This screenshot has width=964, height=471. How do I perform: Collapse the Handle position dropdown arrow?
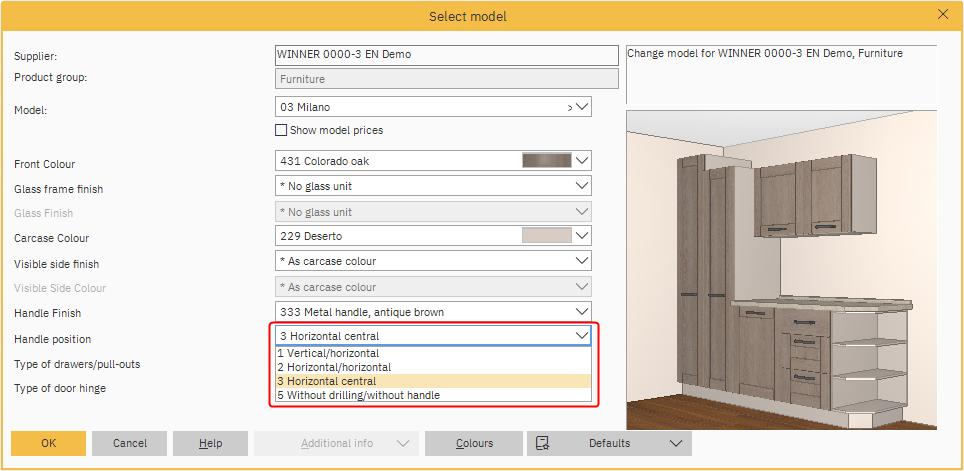[x=582, y=336]
